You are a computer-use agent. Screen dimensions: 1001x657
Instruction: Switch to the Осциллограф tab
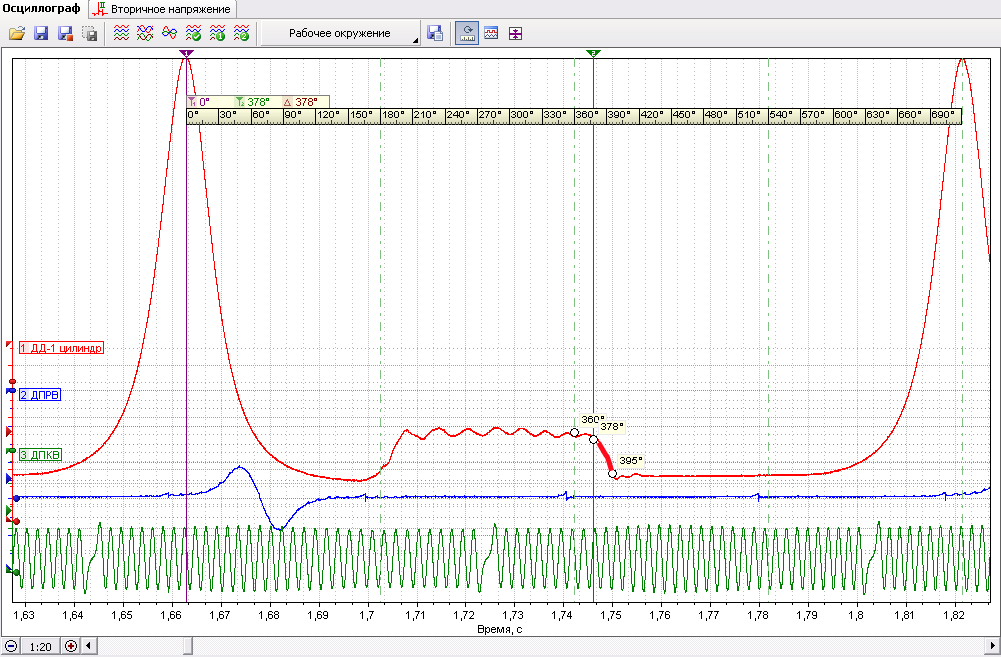pos(41,9)
